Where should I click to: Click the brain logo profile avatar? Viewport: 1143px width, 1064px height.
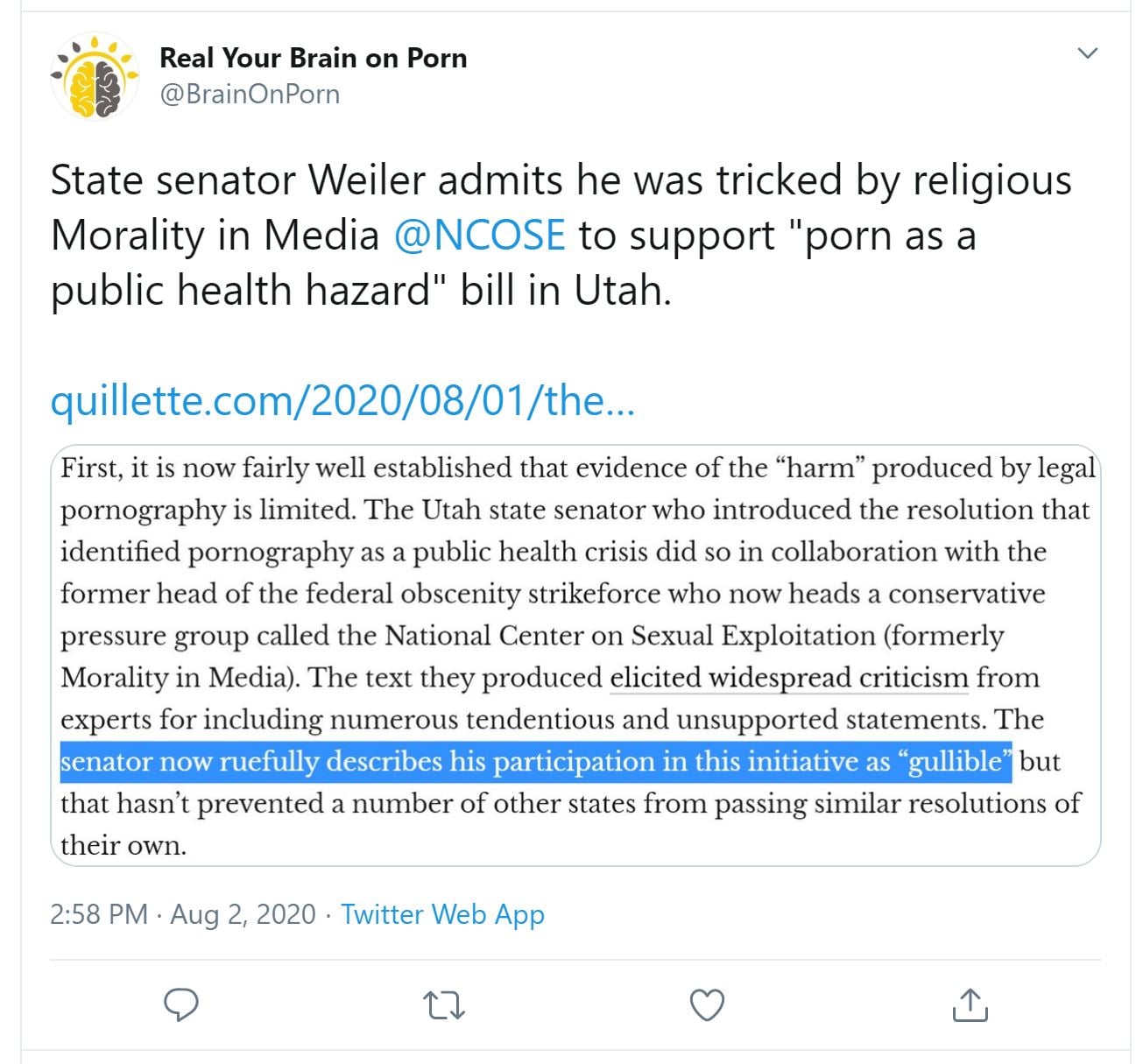pyautogui.click(x=95, y=77)
